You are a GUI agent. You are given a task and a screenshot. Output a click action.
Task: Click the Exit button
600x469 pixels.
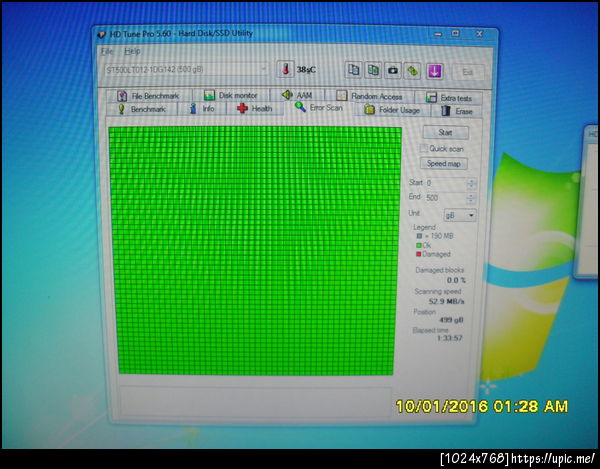(x=468, y=72)
